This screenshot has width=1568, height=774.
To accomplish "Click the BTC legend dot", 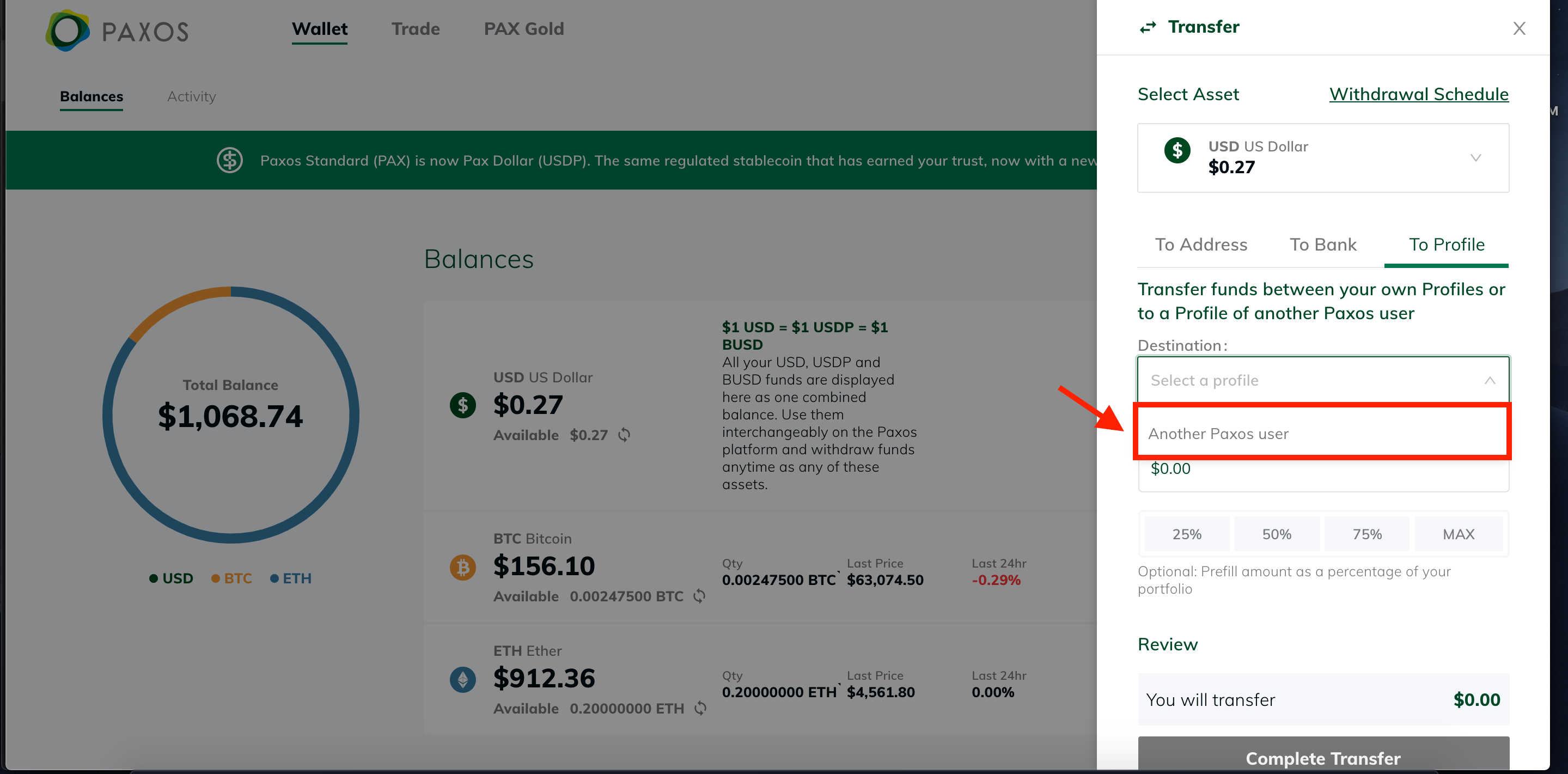I will point(216,578).
